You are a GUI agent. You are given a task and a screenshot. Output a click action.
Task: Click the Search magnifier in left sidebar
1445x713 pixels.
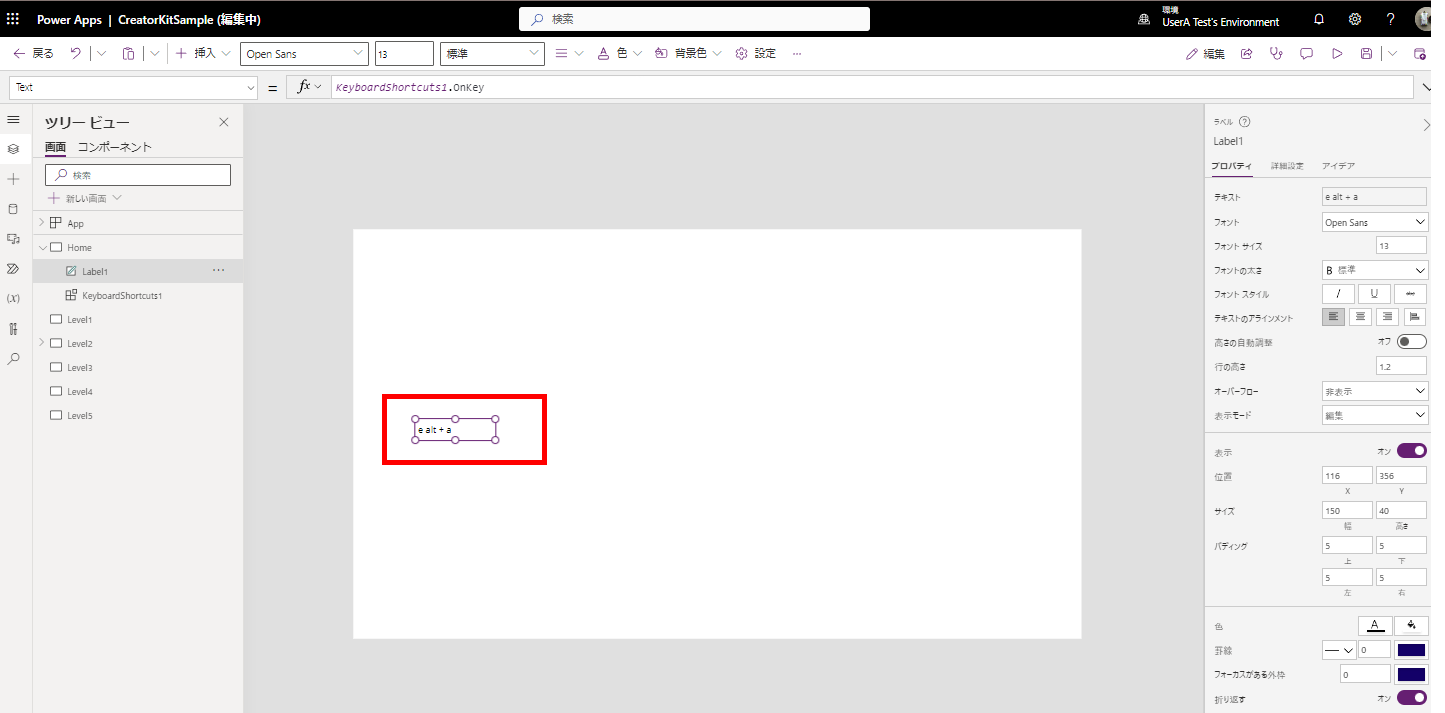13,358
